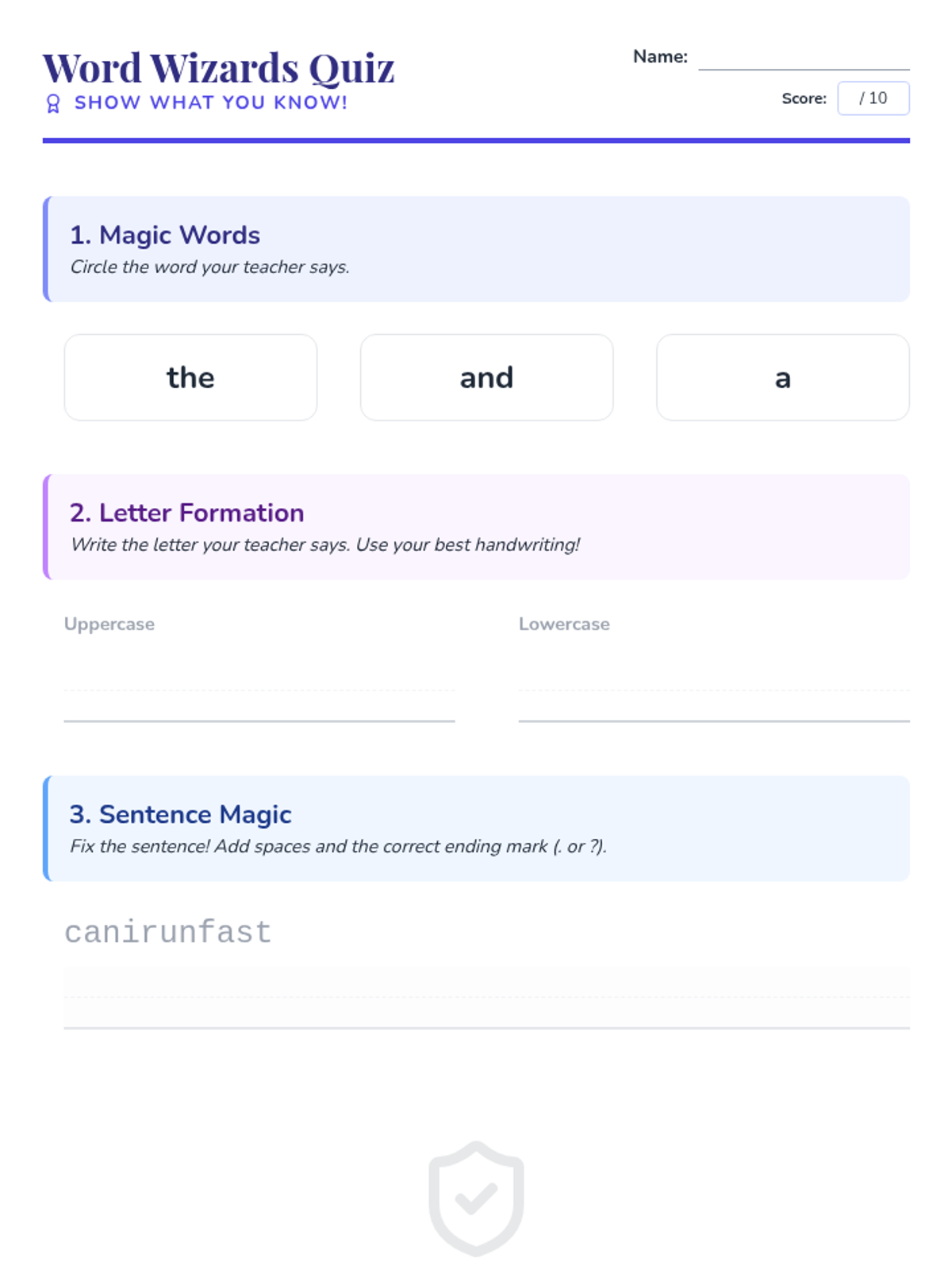Select the word card "and"

tap(486, 377)
